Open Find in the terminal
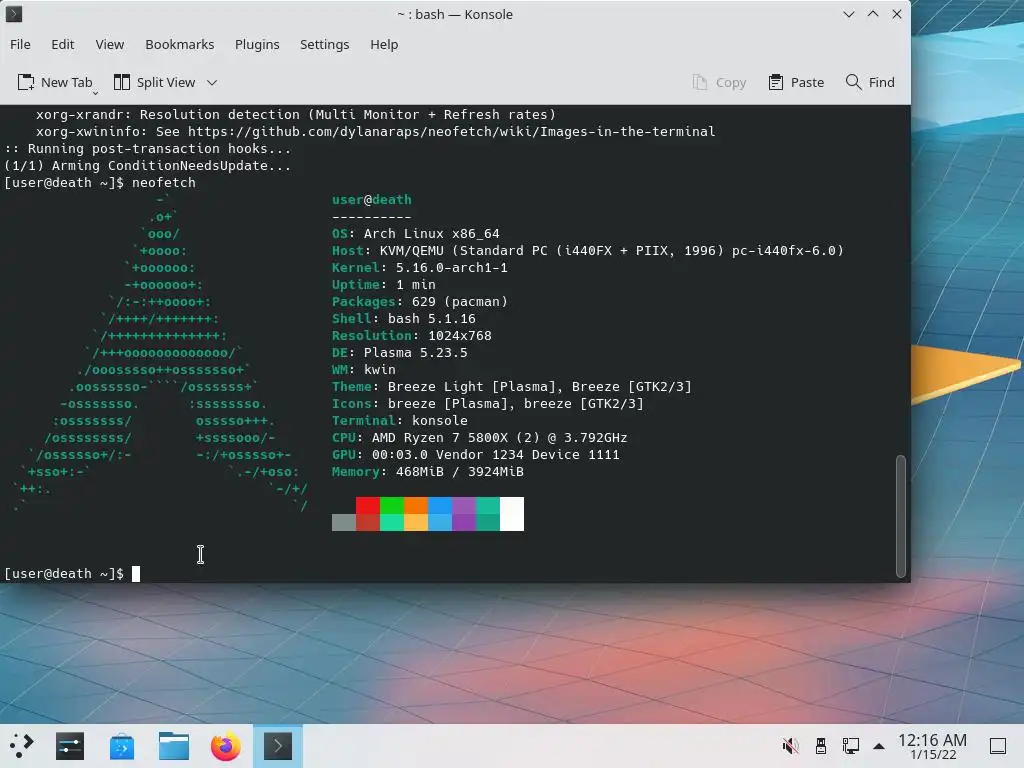 [x=870, y=82]
